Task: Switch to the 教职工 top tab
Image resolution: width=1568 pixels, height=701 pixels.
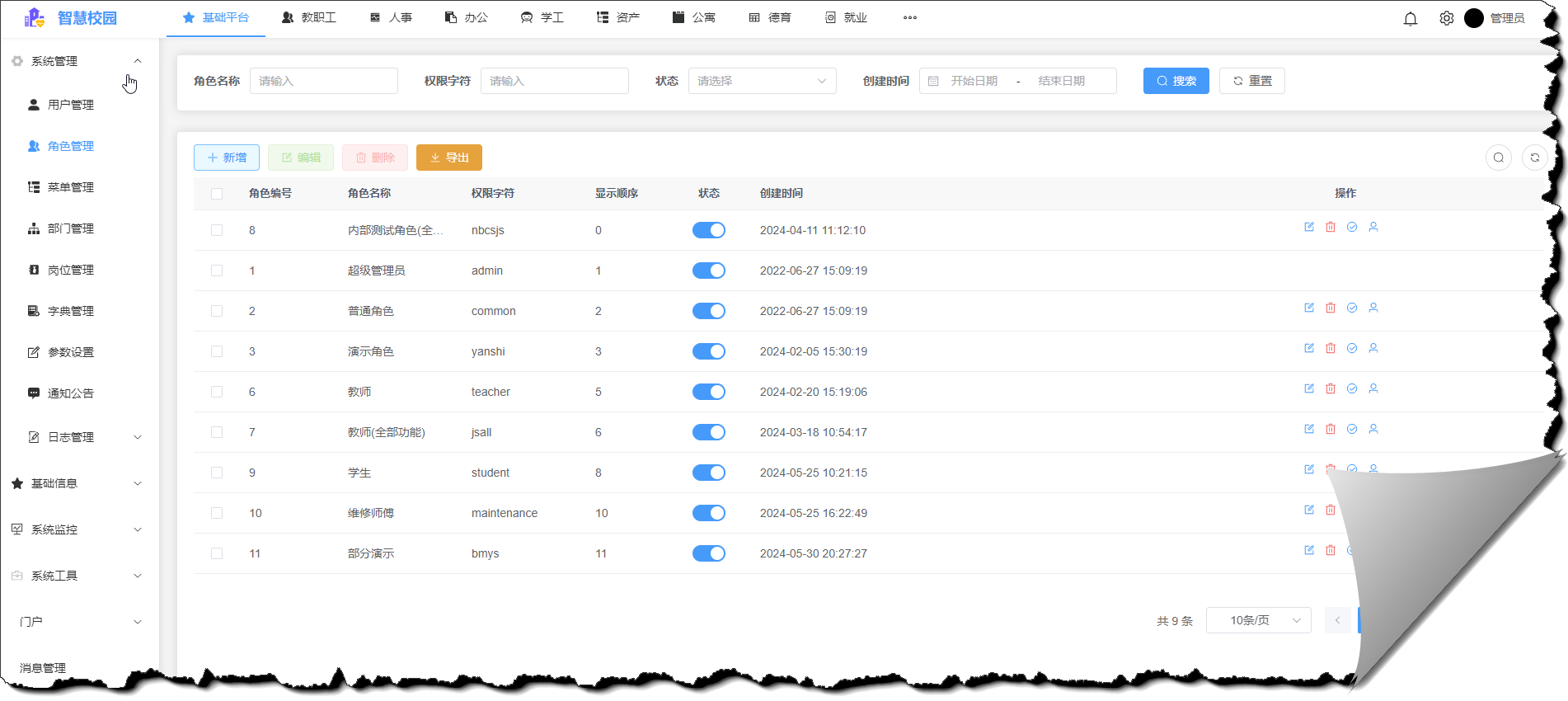Action: click(x=310, y=17)
